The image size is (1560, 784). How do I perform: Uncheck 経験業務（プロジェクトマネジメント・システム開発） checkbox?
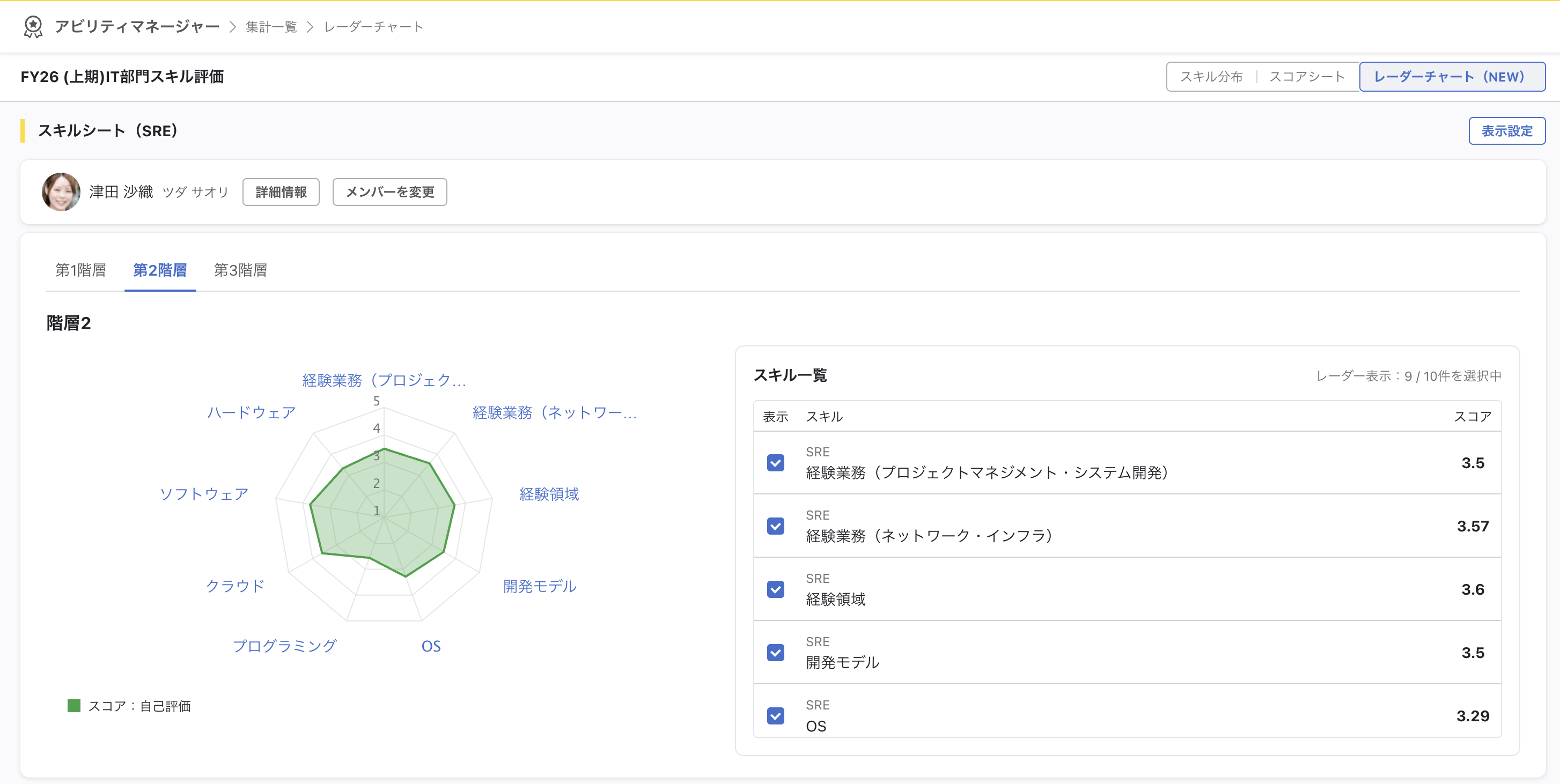pyautogui.click(x=775, y=463)
